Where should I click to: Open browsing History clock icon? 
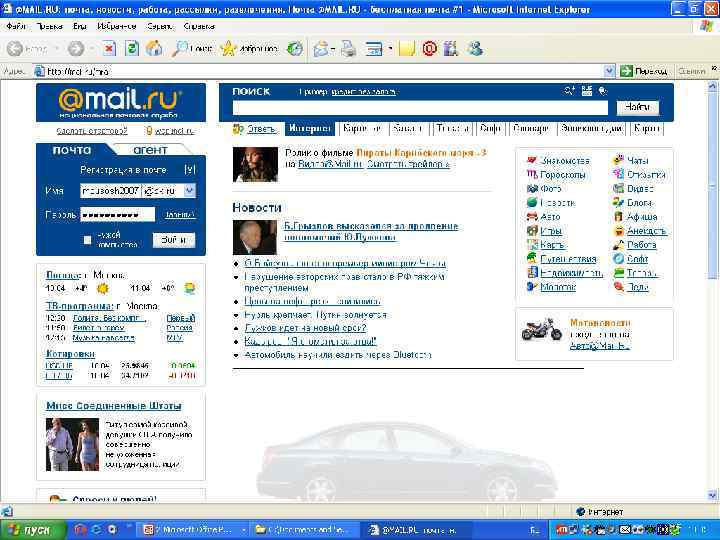[295, 48]
